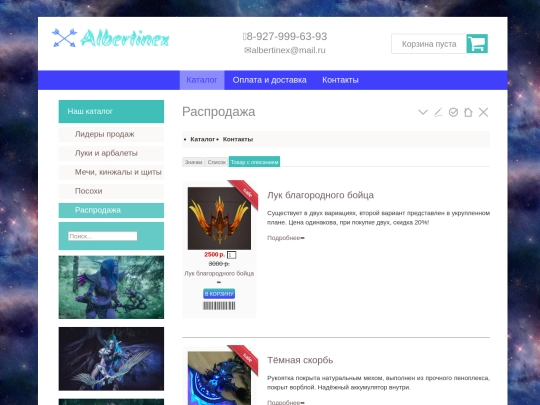Open Мечи, кинжалы и щиты category
This screenshot has height=405, width=540.
tap(111, 172)
